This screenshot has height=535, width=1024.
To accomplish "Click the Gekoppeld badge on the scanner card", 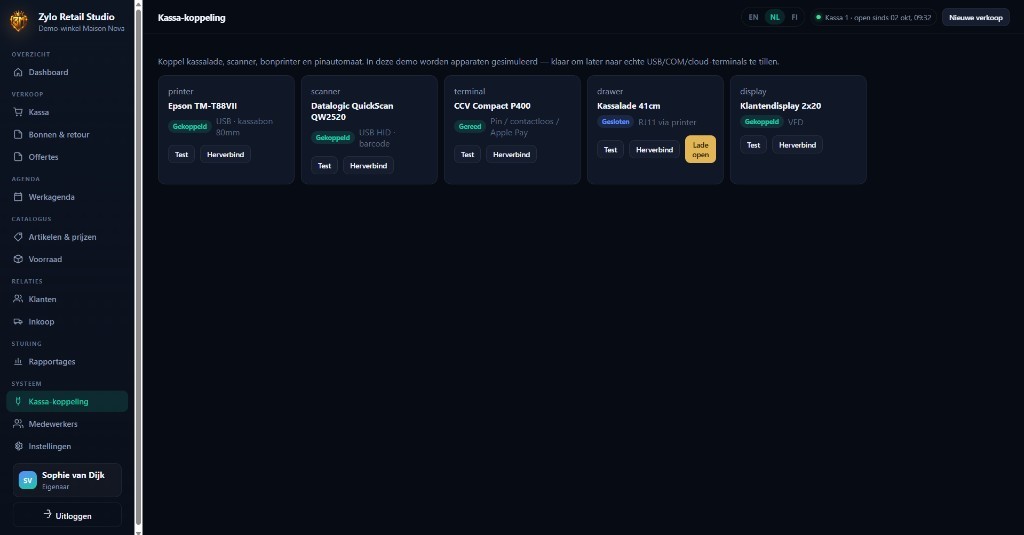I will click(x=332, y=138).
